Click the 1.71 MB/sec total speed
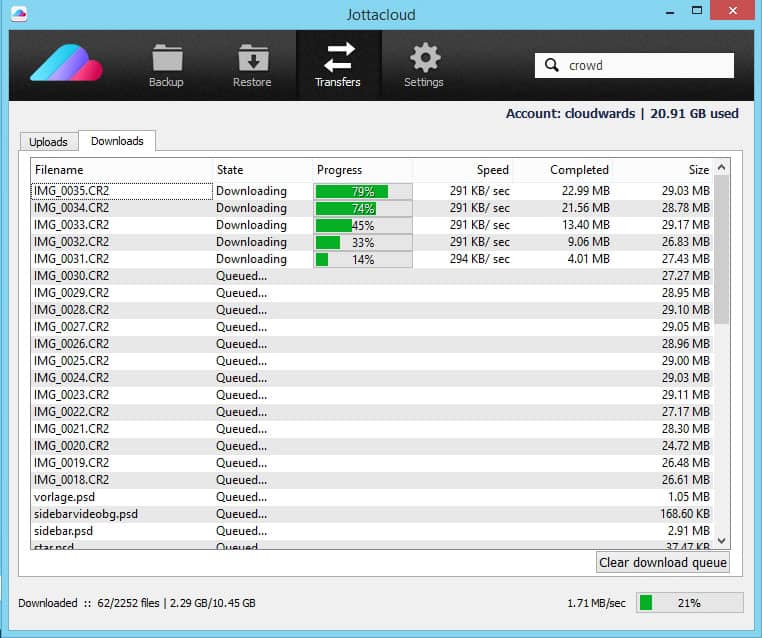The width and height of the screenshot is (762, 638). coord(596,604)
